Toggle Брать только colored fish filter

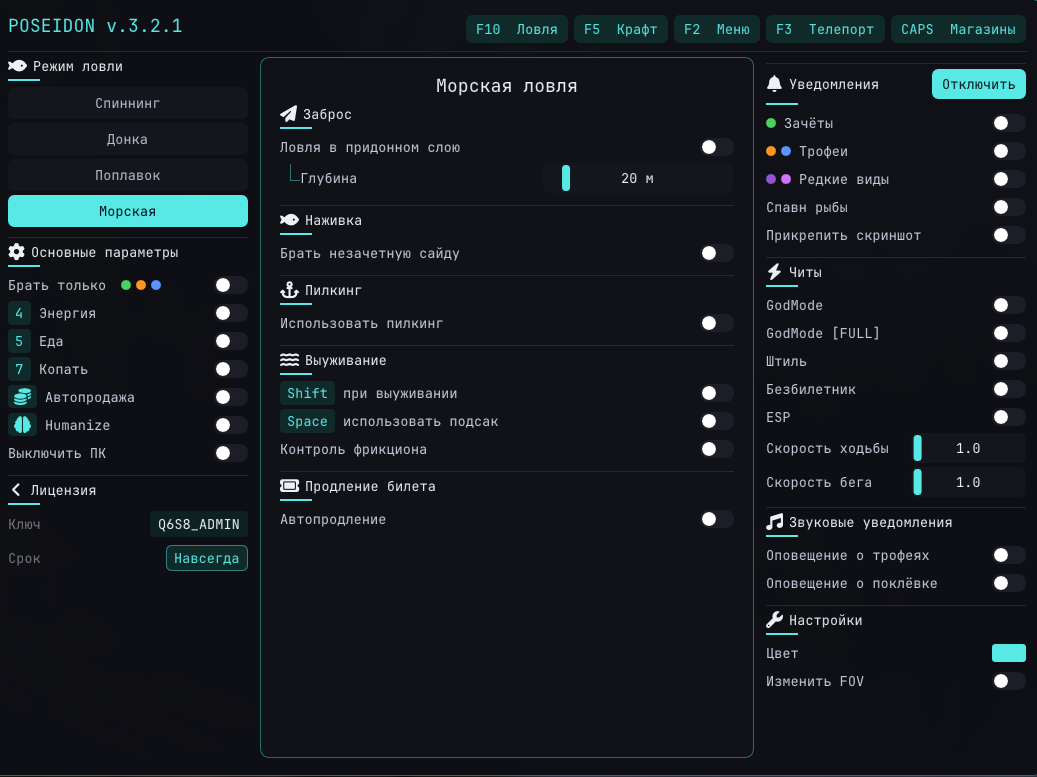pos(231,285)
